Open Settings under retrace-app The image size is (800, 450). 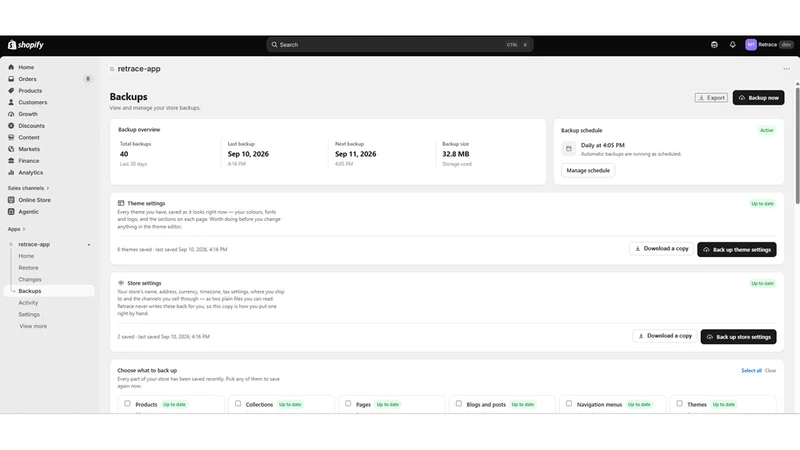[x=29, y=315]
